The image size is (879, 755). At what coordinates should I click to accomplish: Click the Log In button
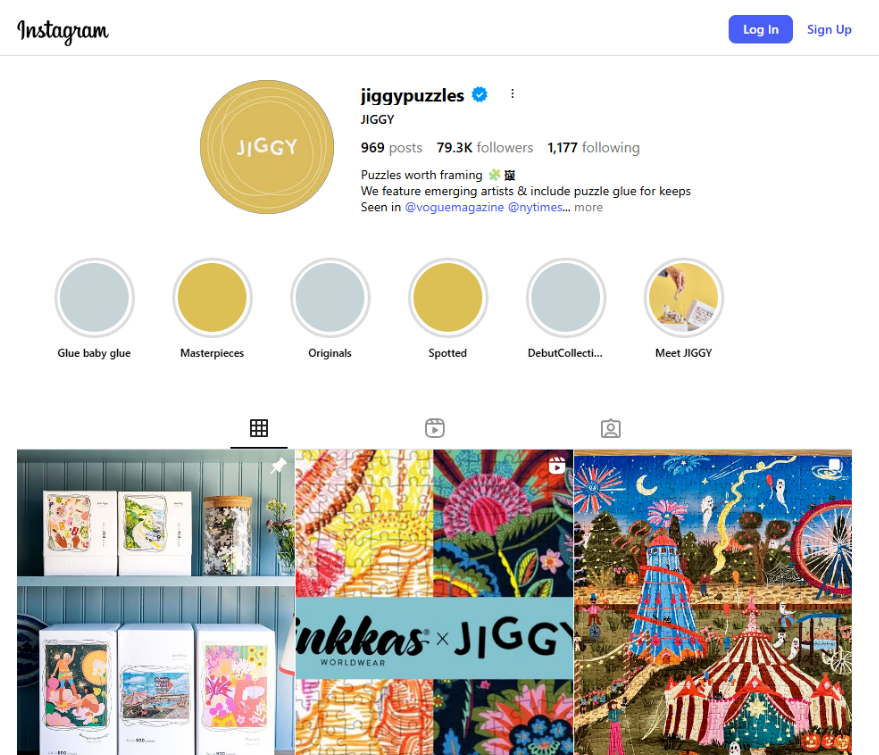click(760, 29)
